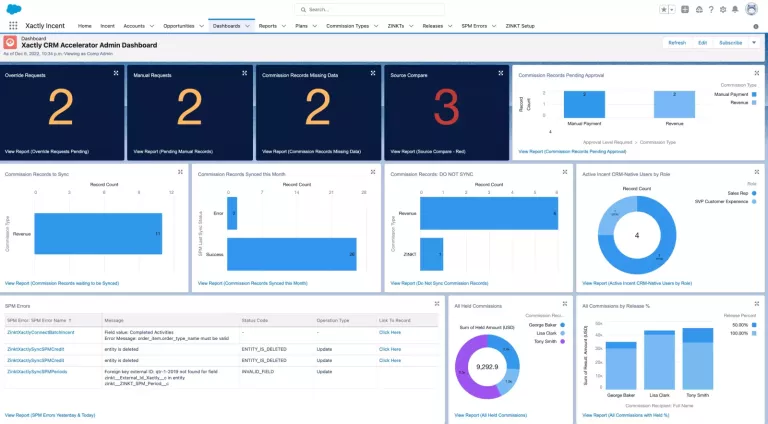
Task: Expand Commission Records Pending Approval chart
Action: 757,73
